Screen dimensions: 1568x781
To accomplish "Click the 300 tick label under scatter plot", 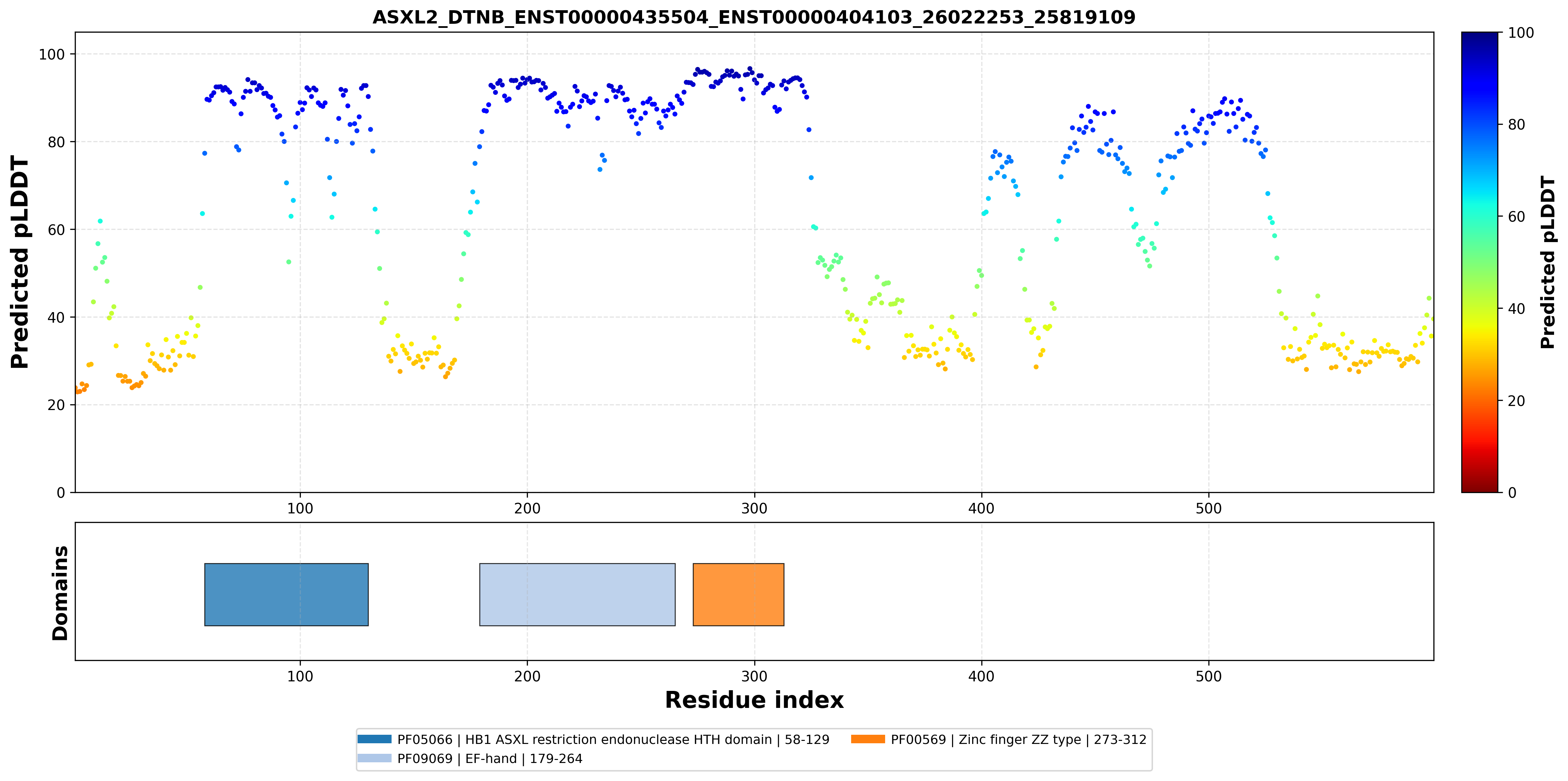I will click(754, 508).
